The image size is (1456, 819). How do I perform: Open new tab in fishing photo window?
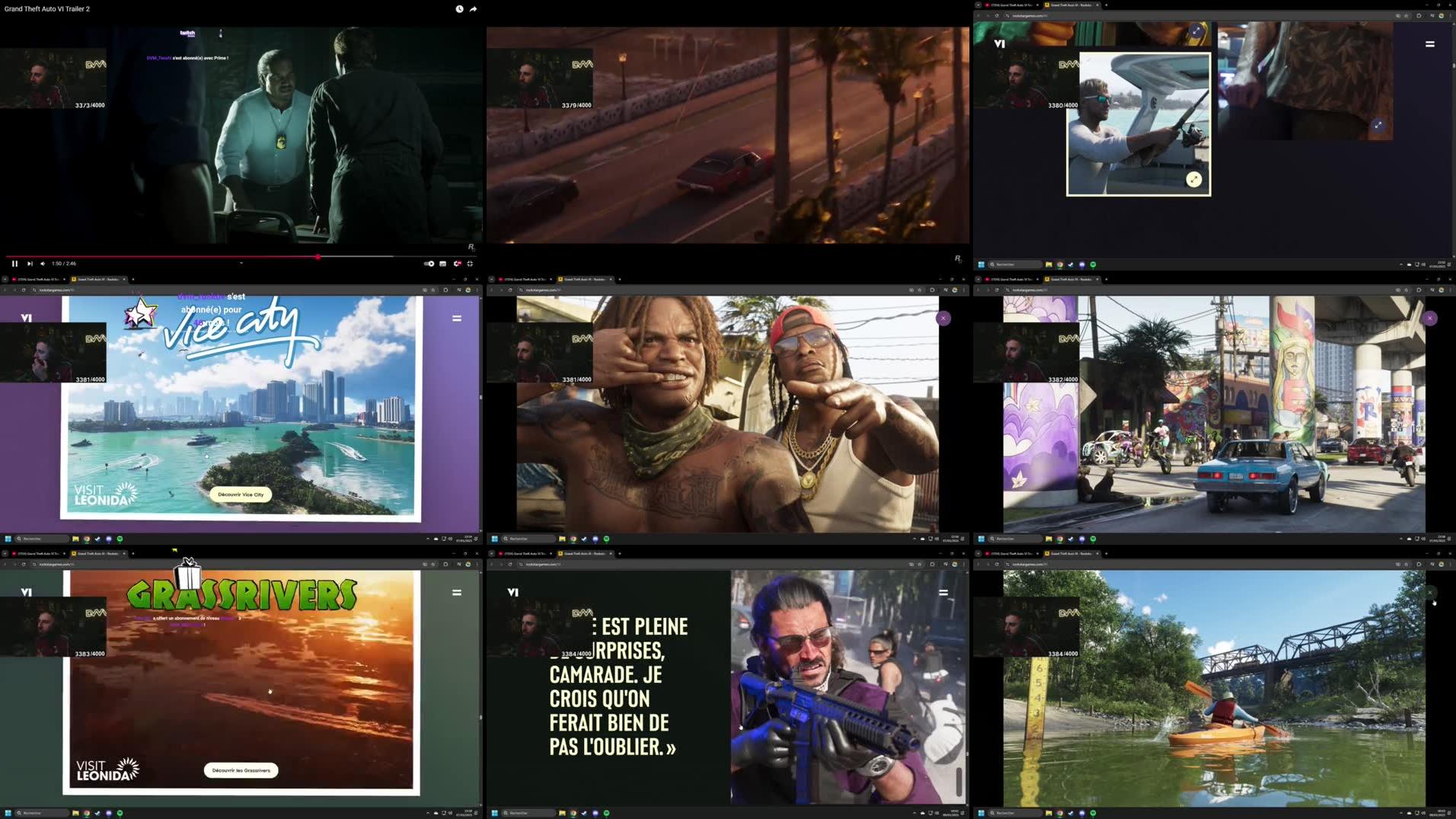coord(1106,5)
